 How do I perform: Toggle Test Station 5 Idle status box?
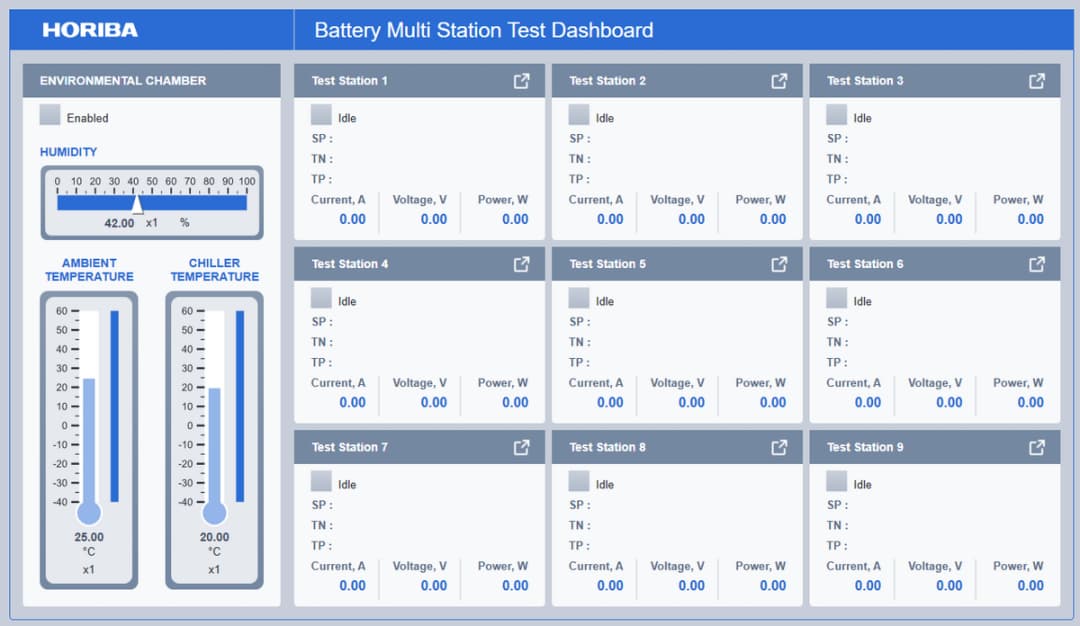click(579, 298)
